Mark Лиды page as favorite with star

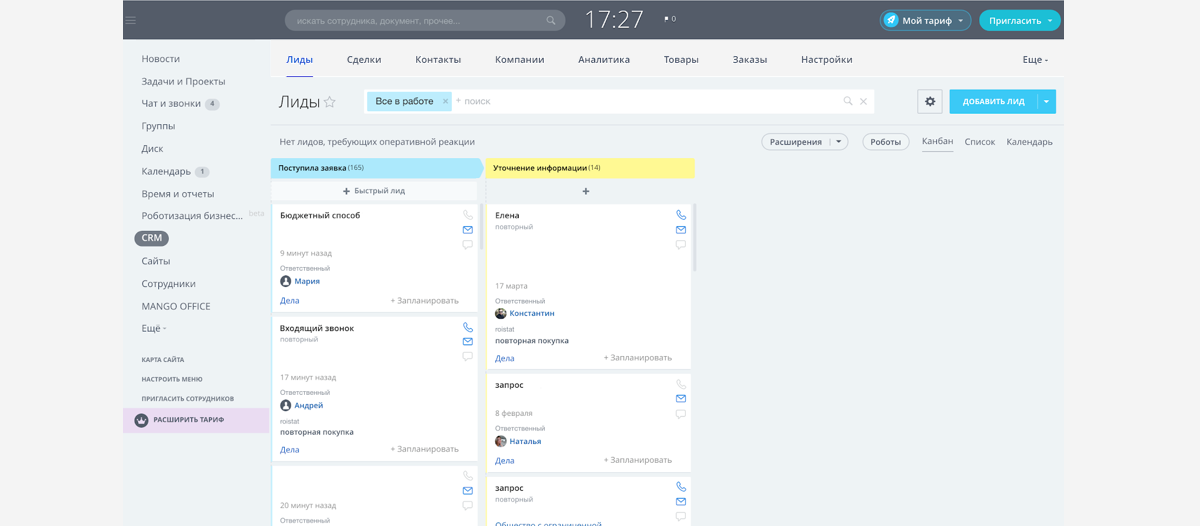pyautogui.click(x=330, y=102)
